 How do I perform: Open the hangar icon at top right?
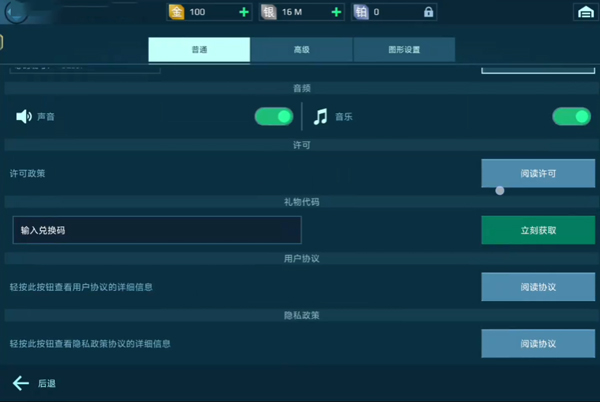[584, 12]
